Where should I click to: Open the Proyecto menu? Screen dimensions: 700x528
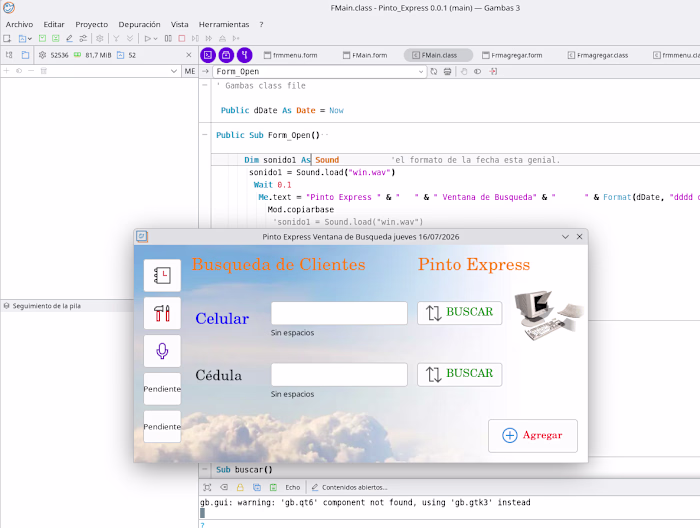[92, 24]
